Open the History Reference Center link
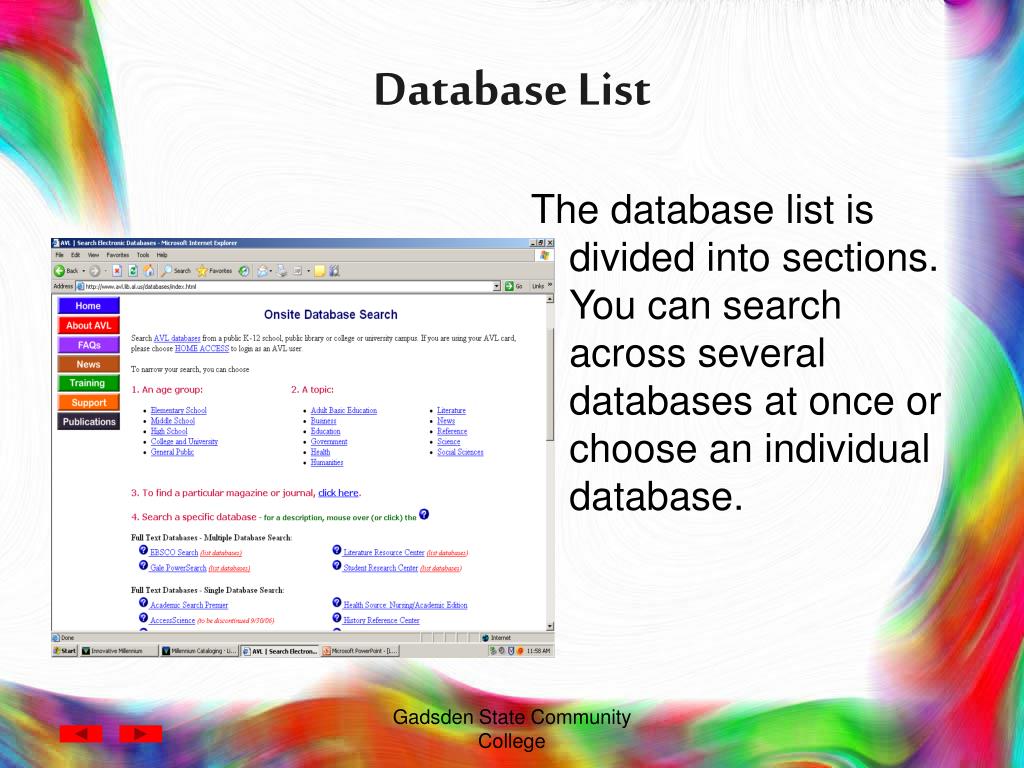The image size is (1024, 768). click(x=381, y=620)
